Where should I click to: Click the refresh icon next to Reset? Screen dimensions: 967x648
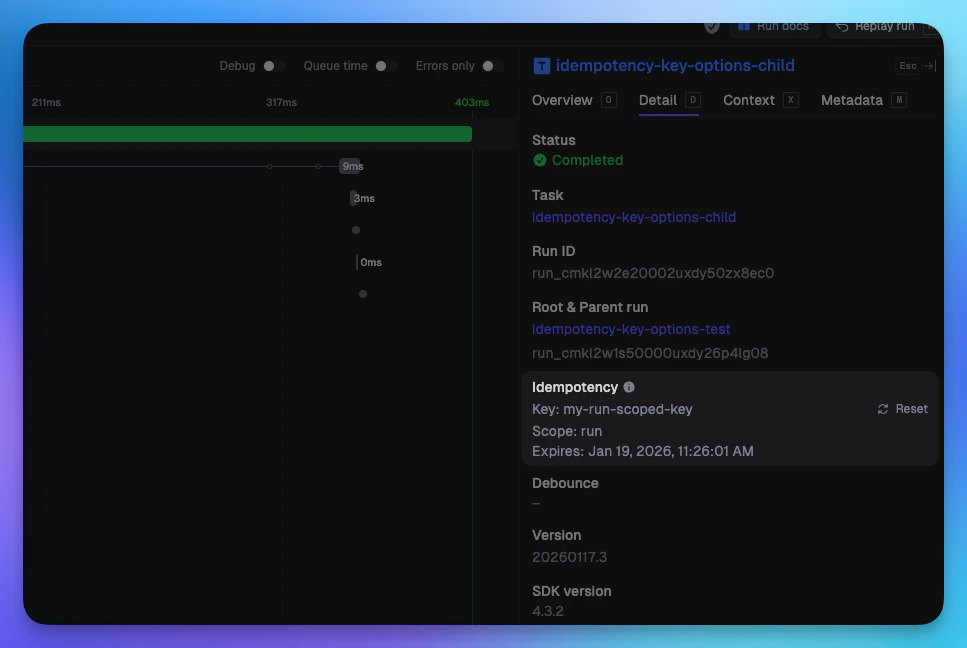882,408
